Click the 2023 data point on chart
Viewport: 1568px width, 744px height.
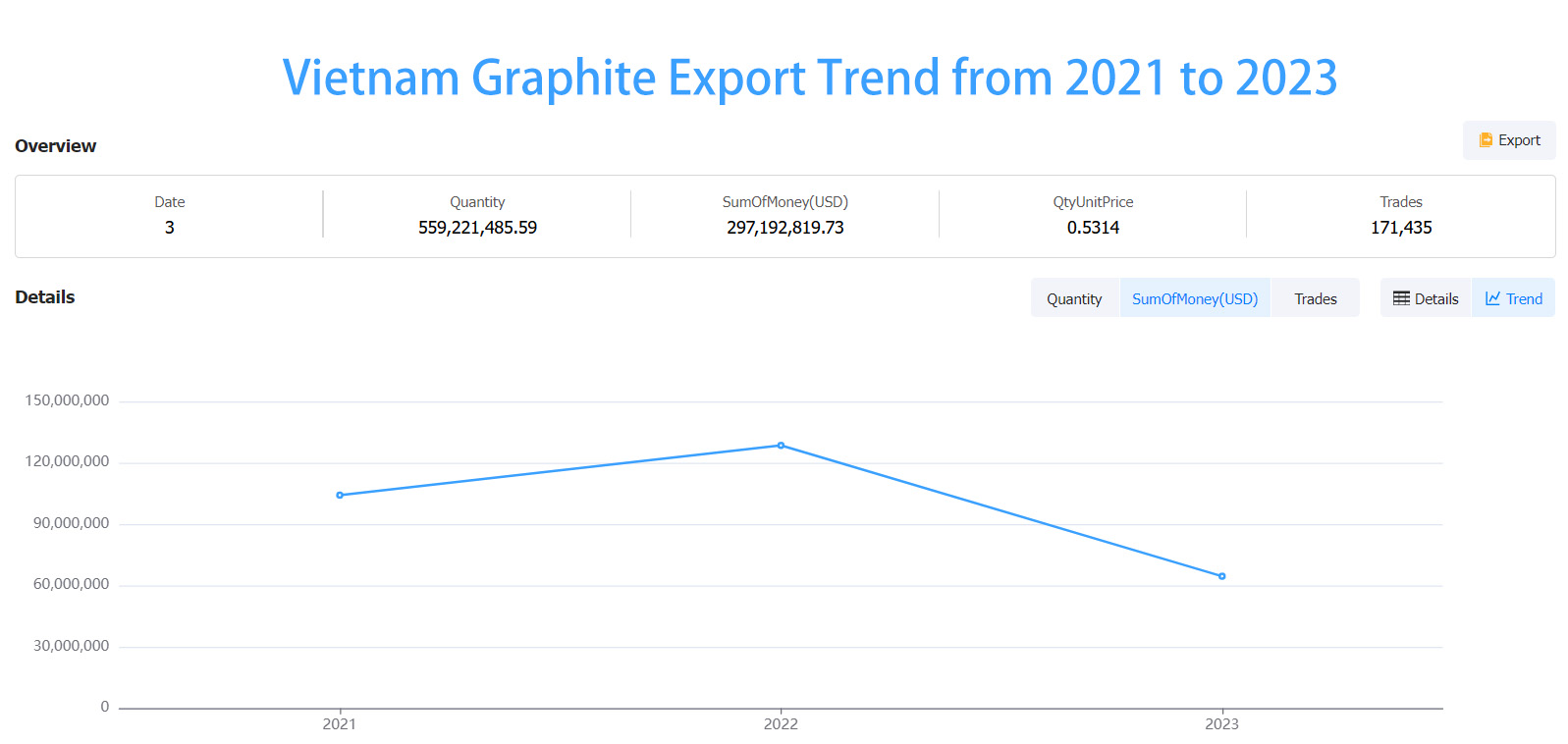point(1221,576)
